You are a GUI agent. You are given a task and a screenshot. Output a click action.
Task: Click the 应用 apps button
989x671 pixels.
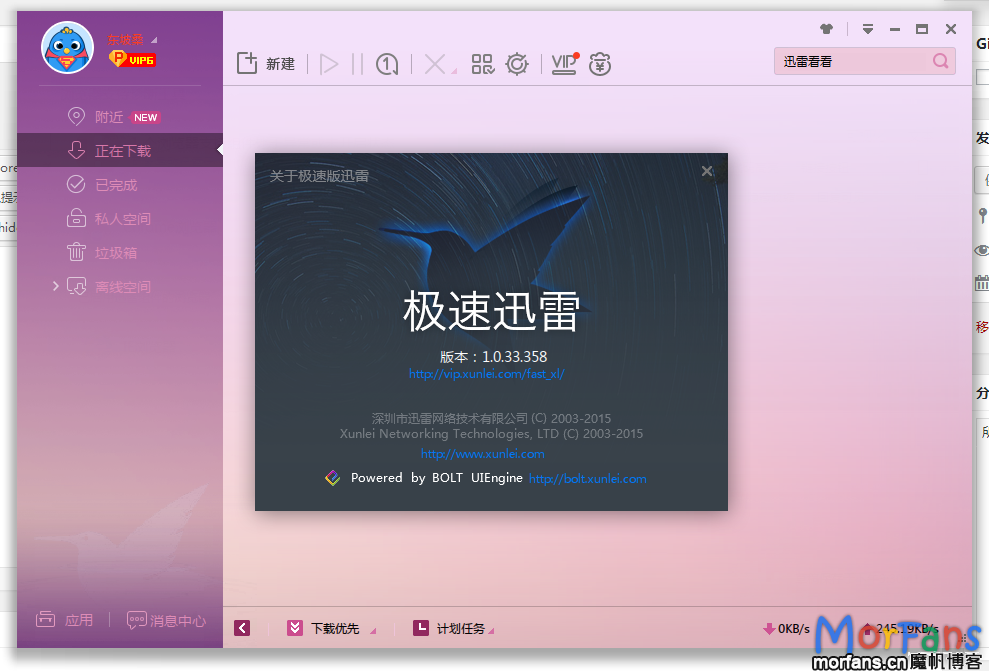(65, 620)
